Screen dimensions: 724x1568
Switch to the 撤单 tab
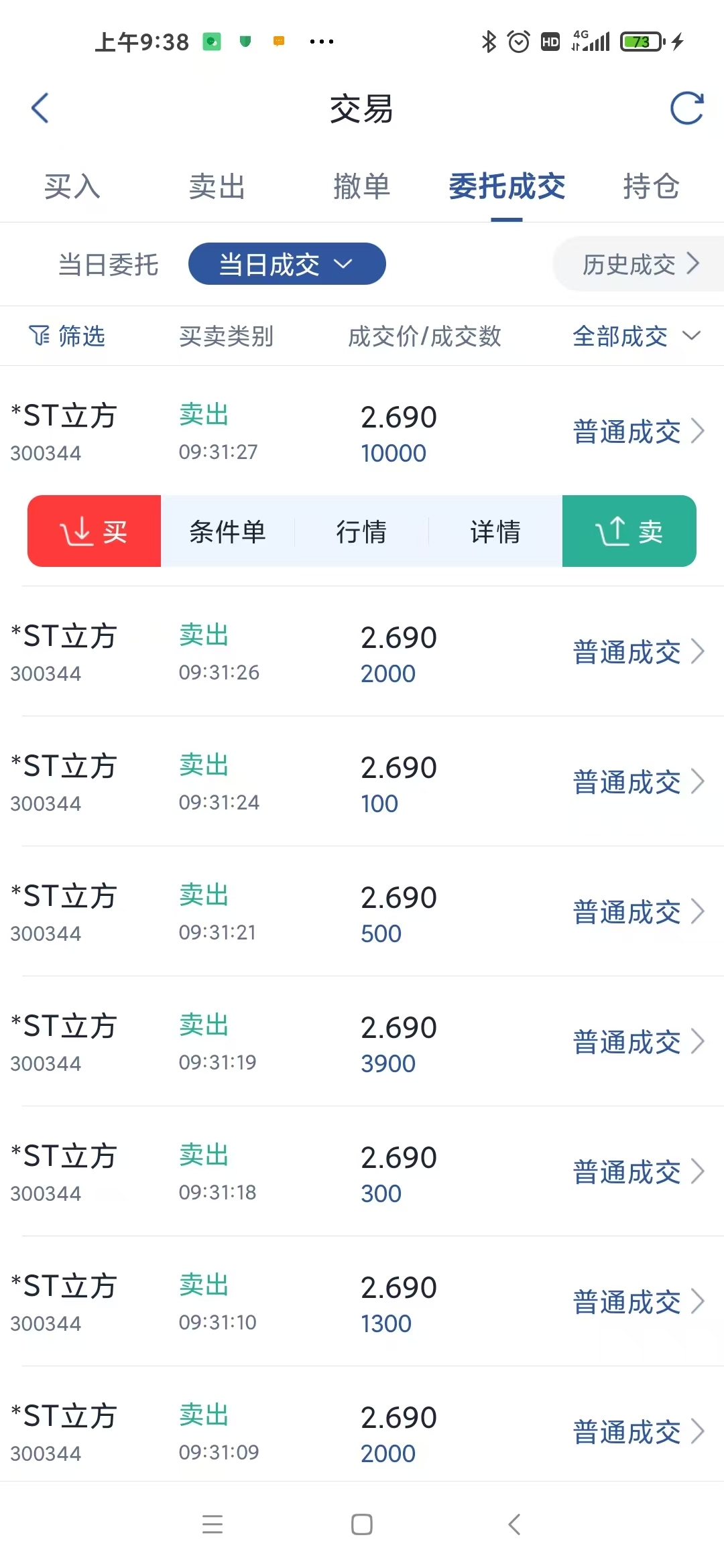click(361, 186)
